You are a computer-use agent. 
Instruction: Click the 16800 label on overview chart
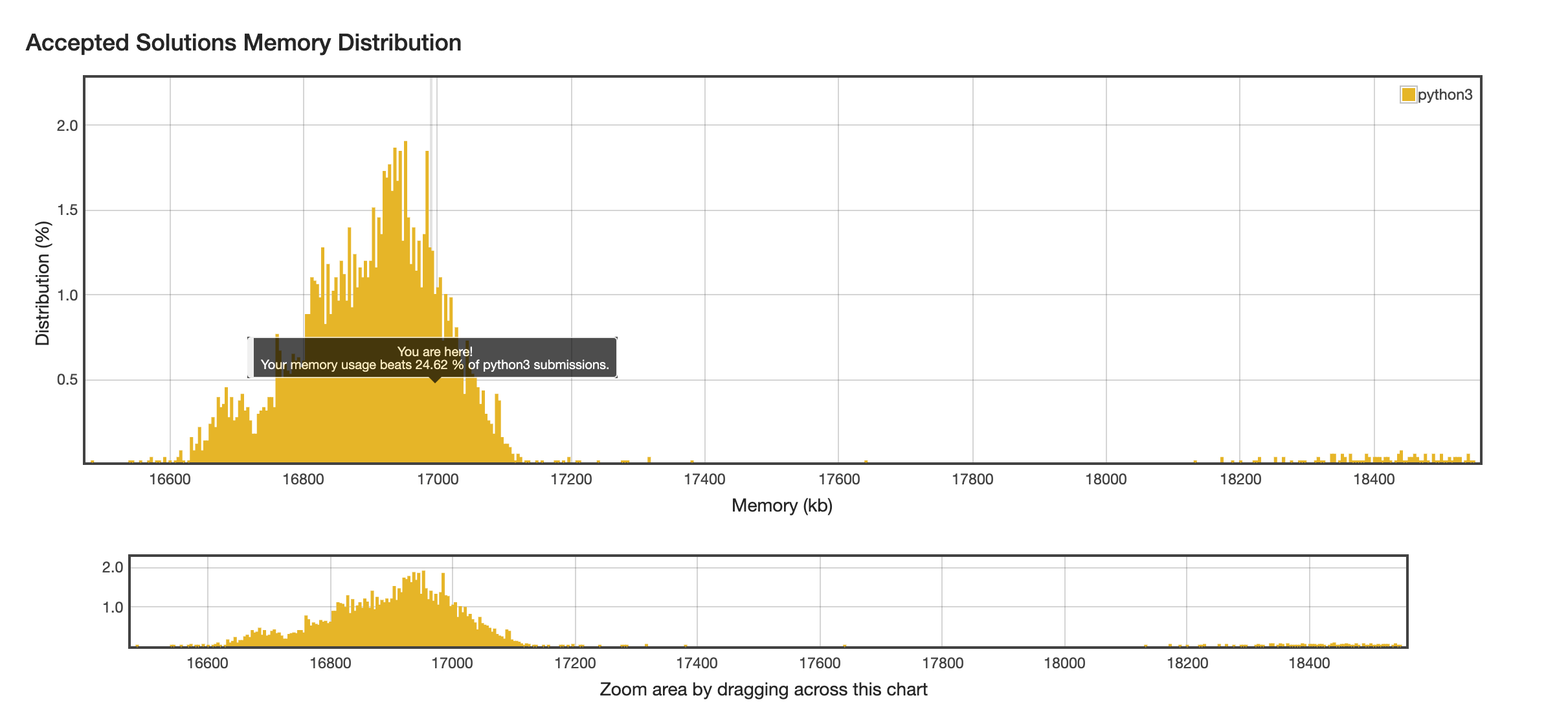tap(330, 663)
